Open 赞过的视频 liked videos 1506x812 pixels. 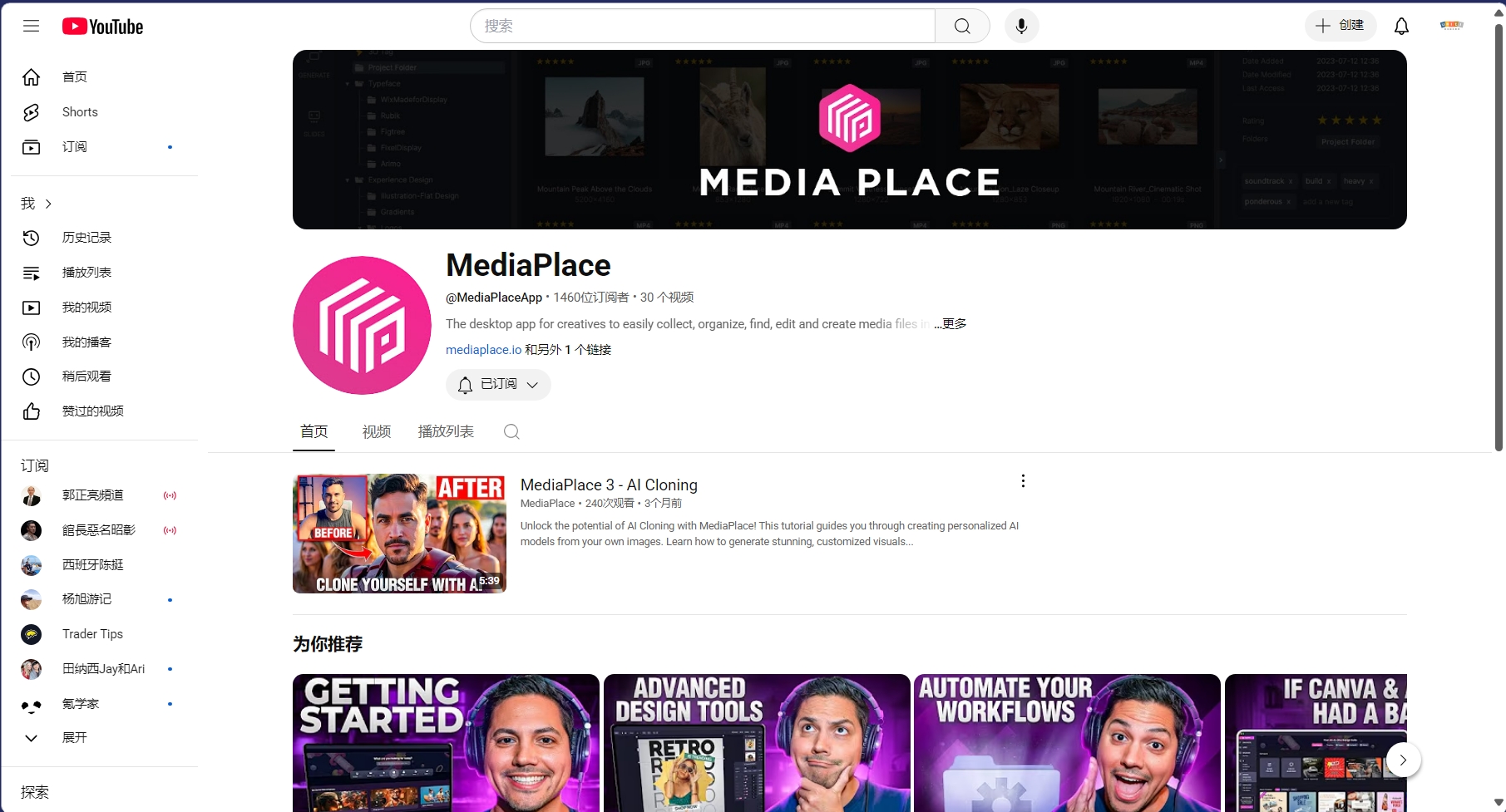pyautogui.click(x=92, y=411)
